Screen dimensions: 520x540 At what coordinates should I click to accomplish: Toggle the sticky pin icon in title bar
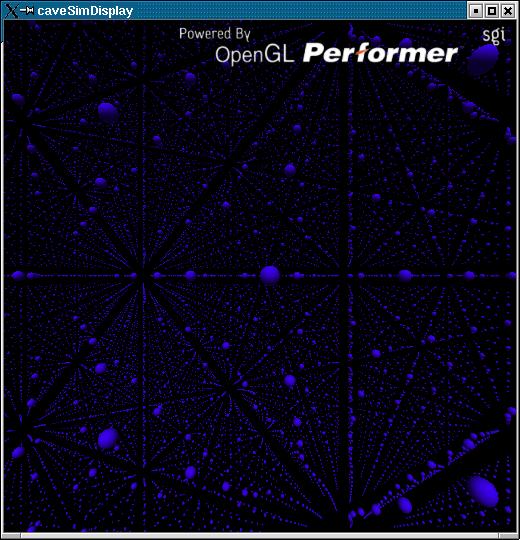coord(26,11)
